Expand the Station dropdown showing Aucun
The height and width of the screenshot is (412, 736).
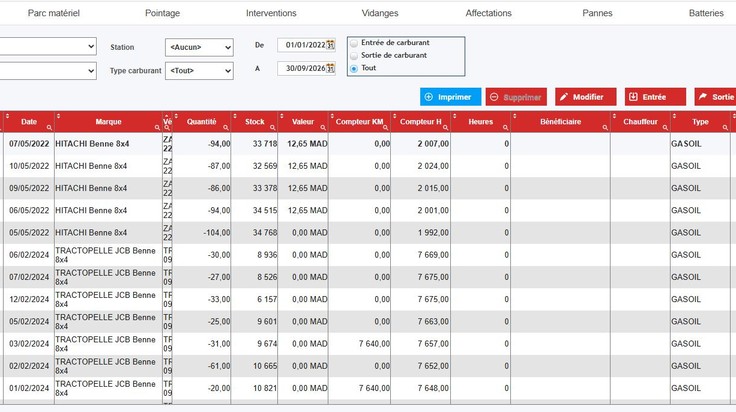click(199, 47)
